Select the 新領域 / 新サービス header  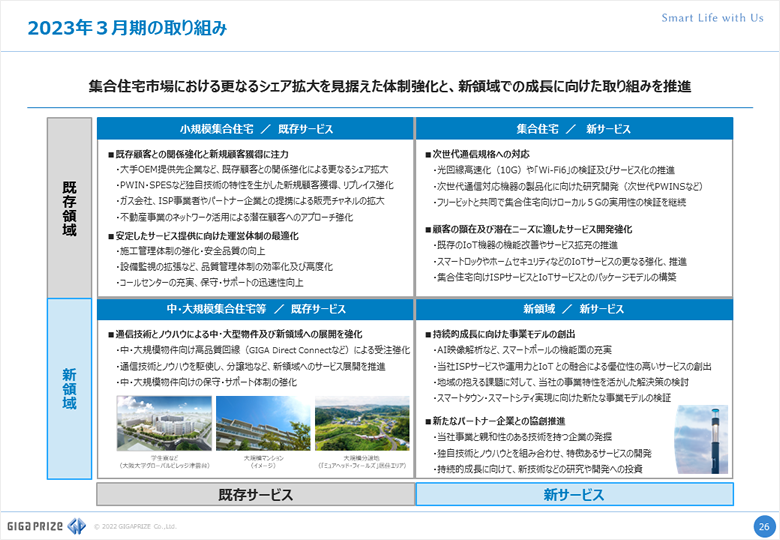(x=574, y=309)
